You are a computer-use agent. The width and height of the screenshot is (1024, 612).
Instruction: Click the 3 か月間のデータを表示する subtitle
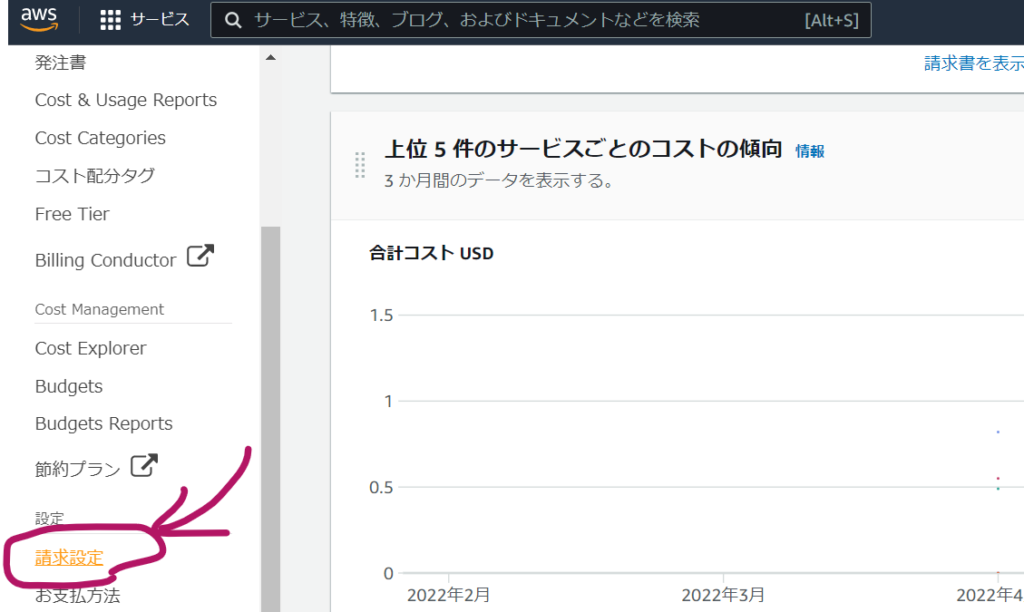[x=500, y=180]
